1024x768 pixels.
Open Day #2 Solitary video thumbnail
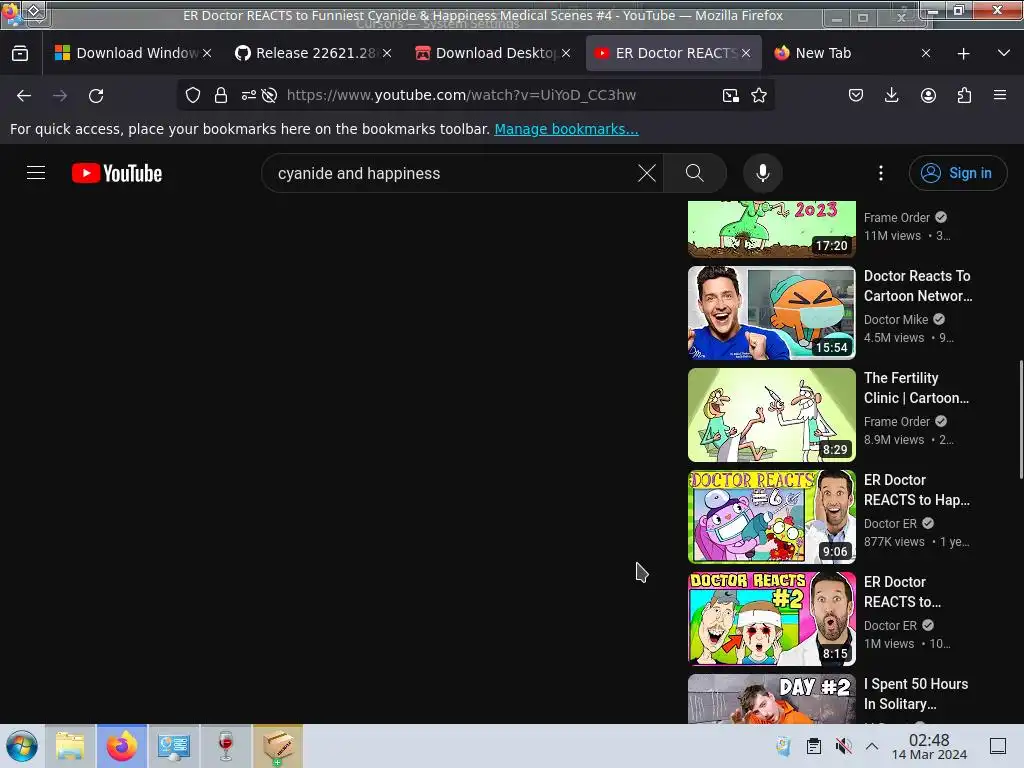coord(771,699)
